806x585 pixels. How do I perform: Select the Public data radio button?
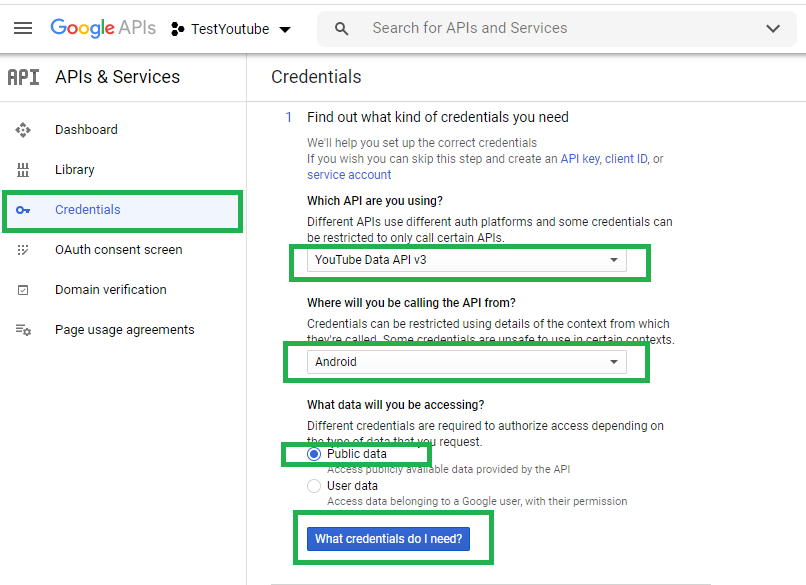pyautogui.click(x=314, y=454)
